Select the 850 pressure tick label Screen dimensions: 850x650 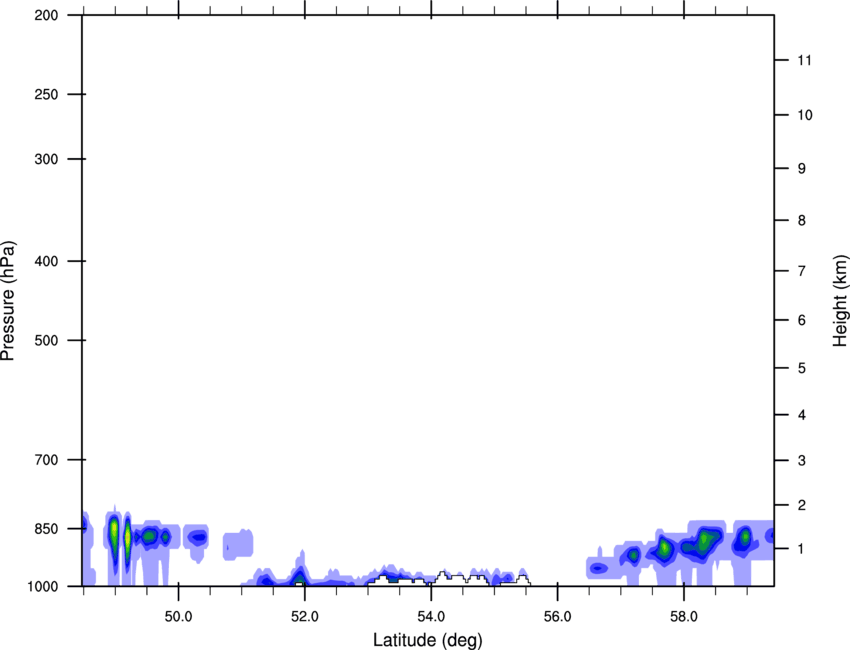coord(46,529)
